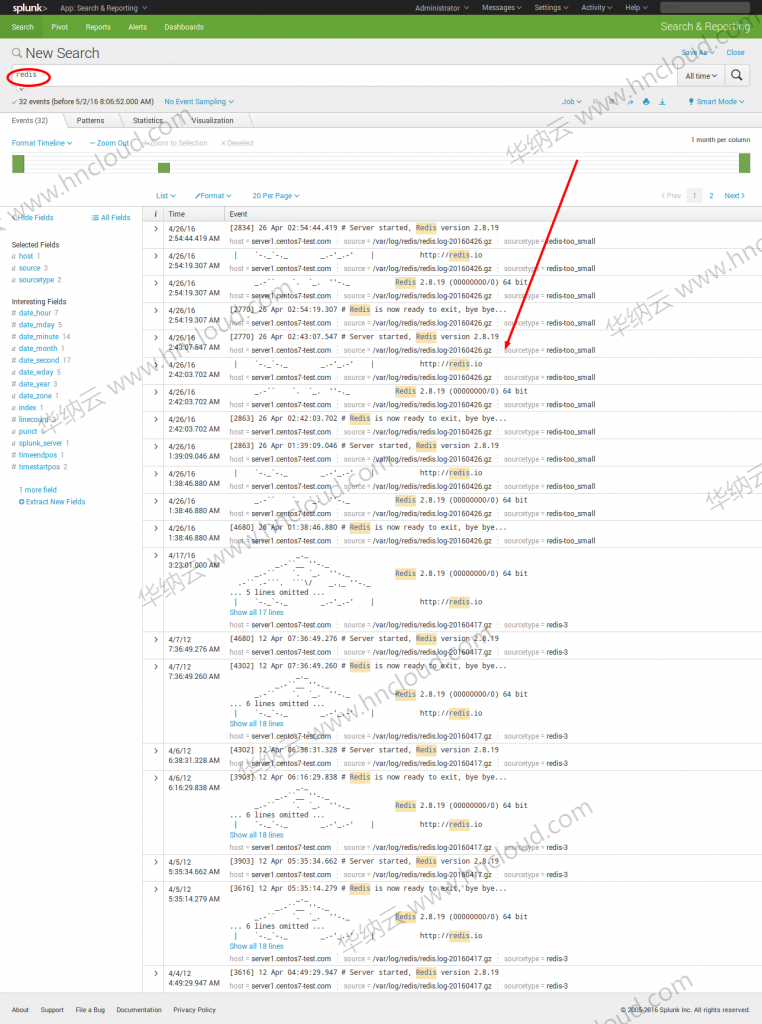Screen dimensions: 762x1024
Task: Open No Event Sampling dropdown
Action: tap(198, 102)
